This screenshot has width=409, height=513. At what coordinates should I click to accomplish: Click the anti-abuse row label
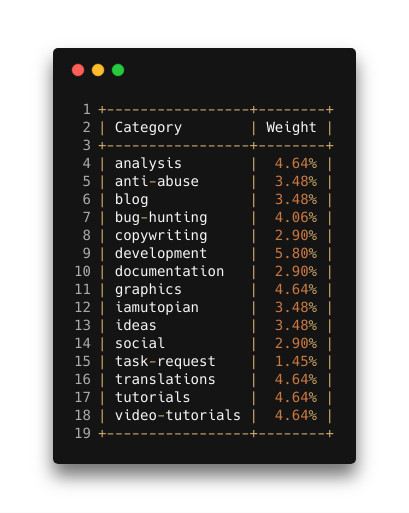point(157,181)
